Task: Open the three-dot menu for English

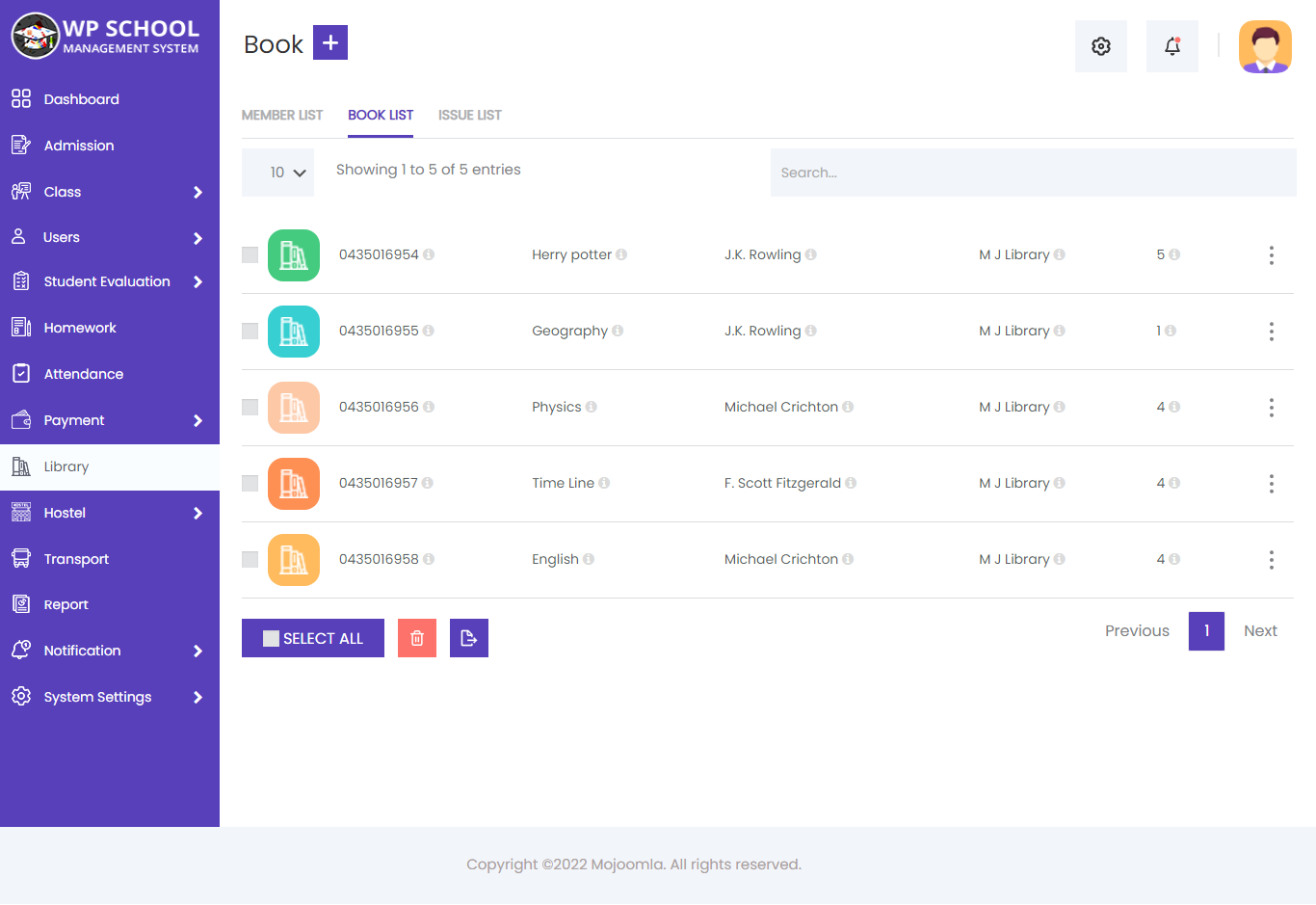Action: [1272, 560]
